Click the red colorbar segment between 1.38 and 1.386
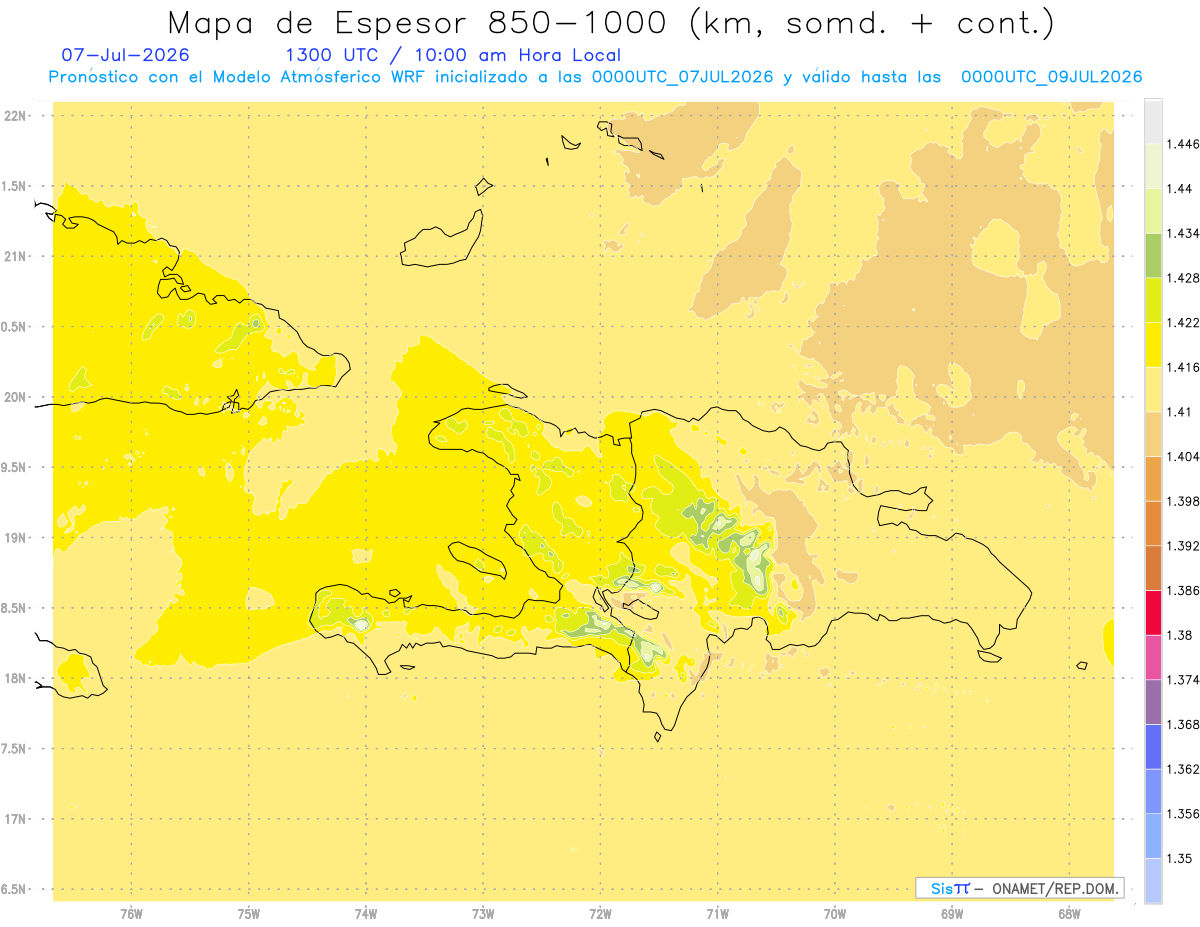The image size is (1200, 927). pos(1153,613)
